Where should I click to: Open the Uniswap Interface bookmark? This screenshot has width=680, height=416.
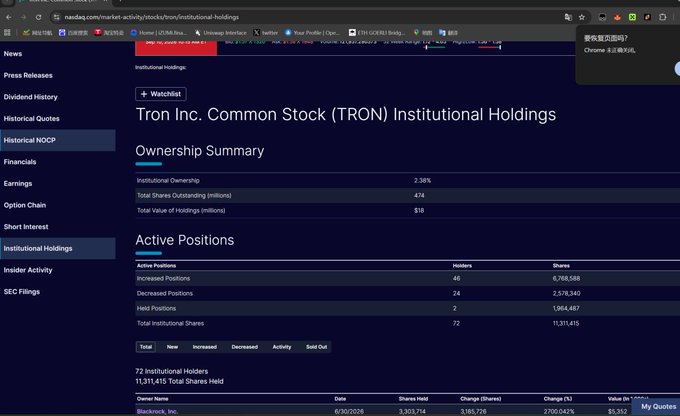point(220,33)
